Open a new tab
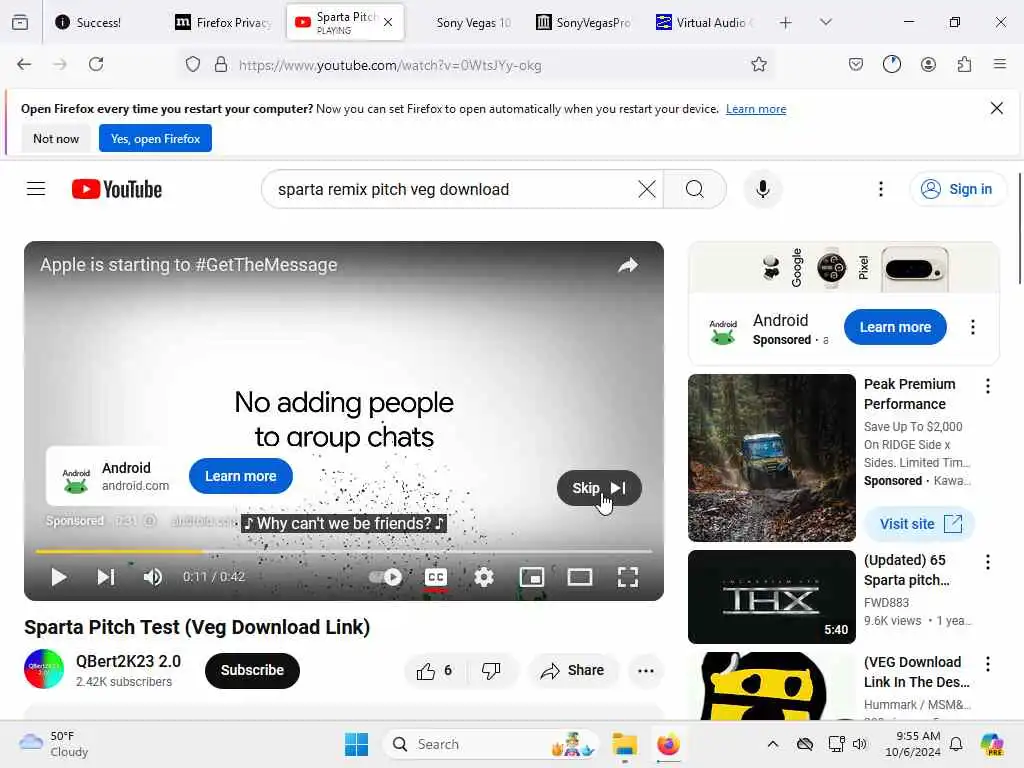 [786, 22]
